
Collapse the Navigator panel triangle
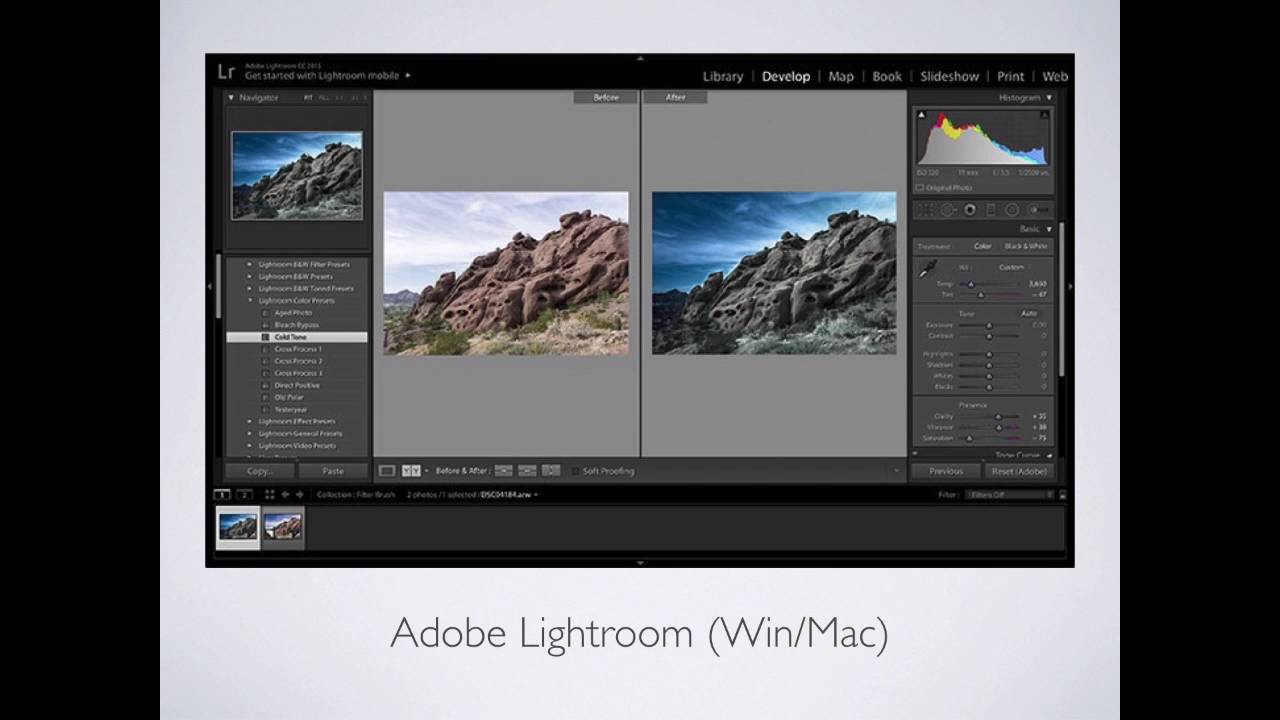point(231,98)
